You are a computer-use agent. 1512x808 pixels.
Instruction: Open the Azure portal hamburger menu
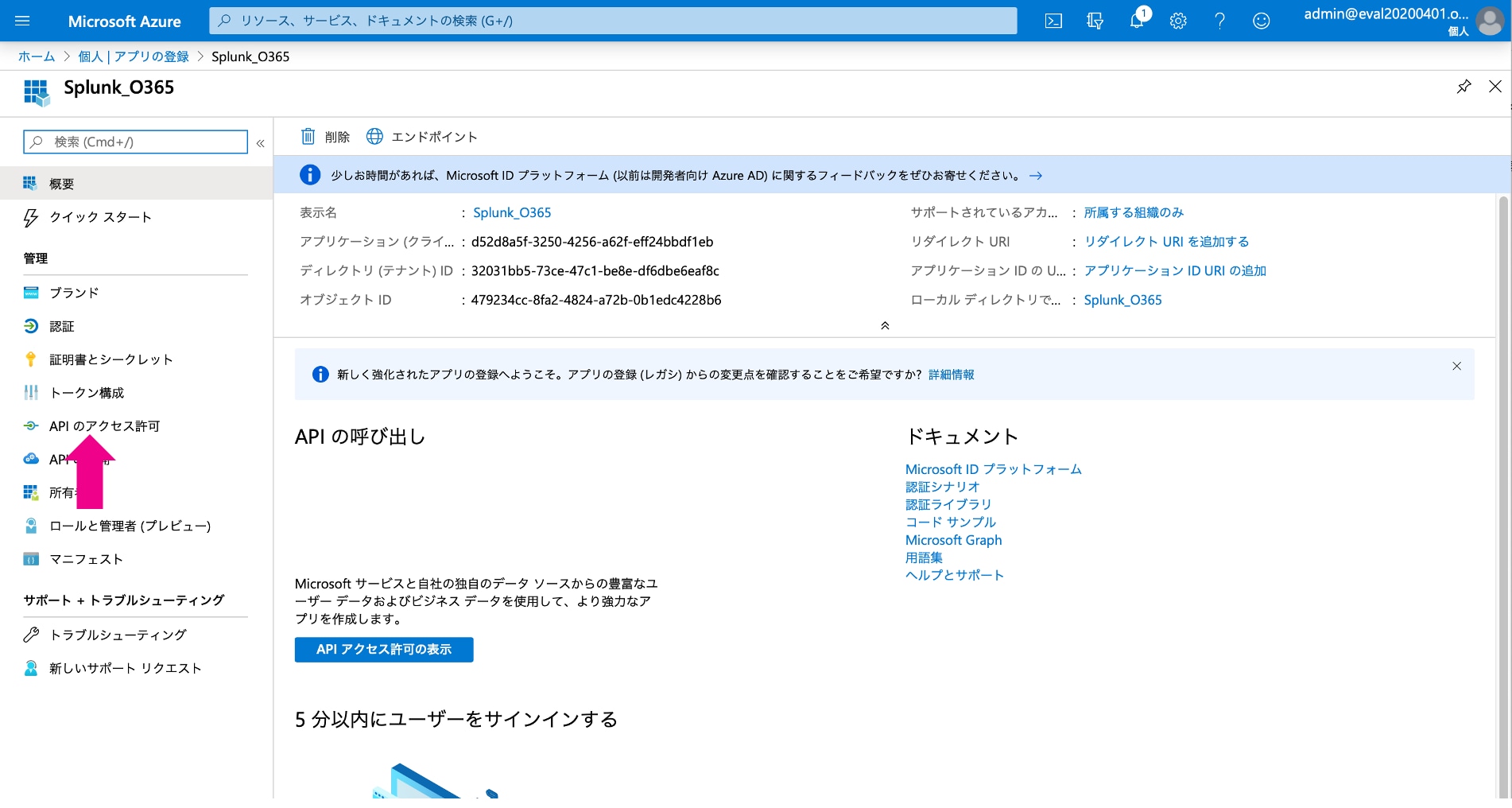pyautogui.click(x=22, y=21)
